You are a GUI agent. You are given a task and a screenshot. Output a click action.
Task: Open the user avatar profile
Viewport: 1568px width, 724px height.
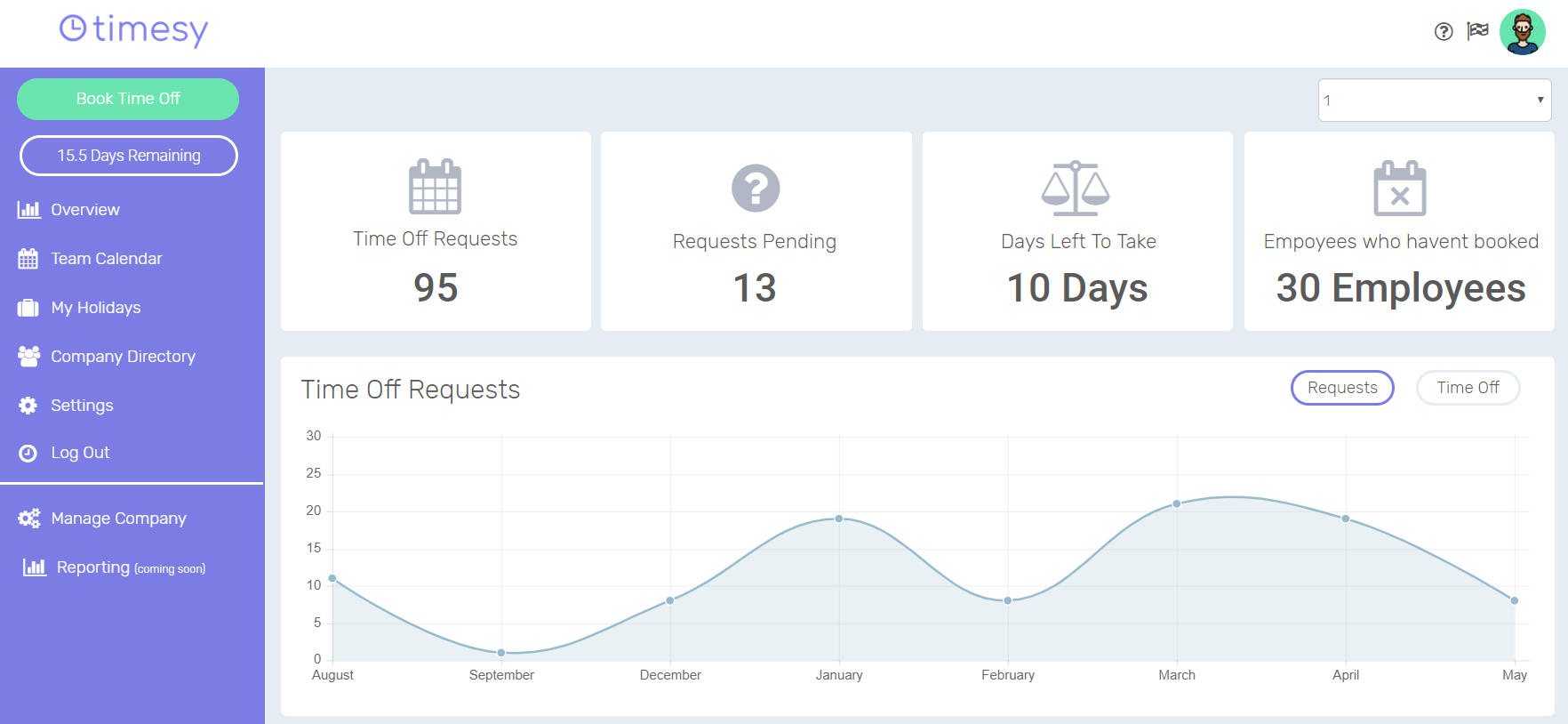point(1523,32)
